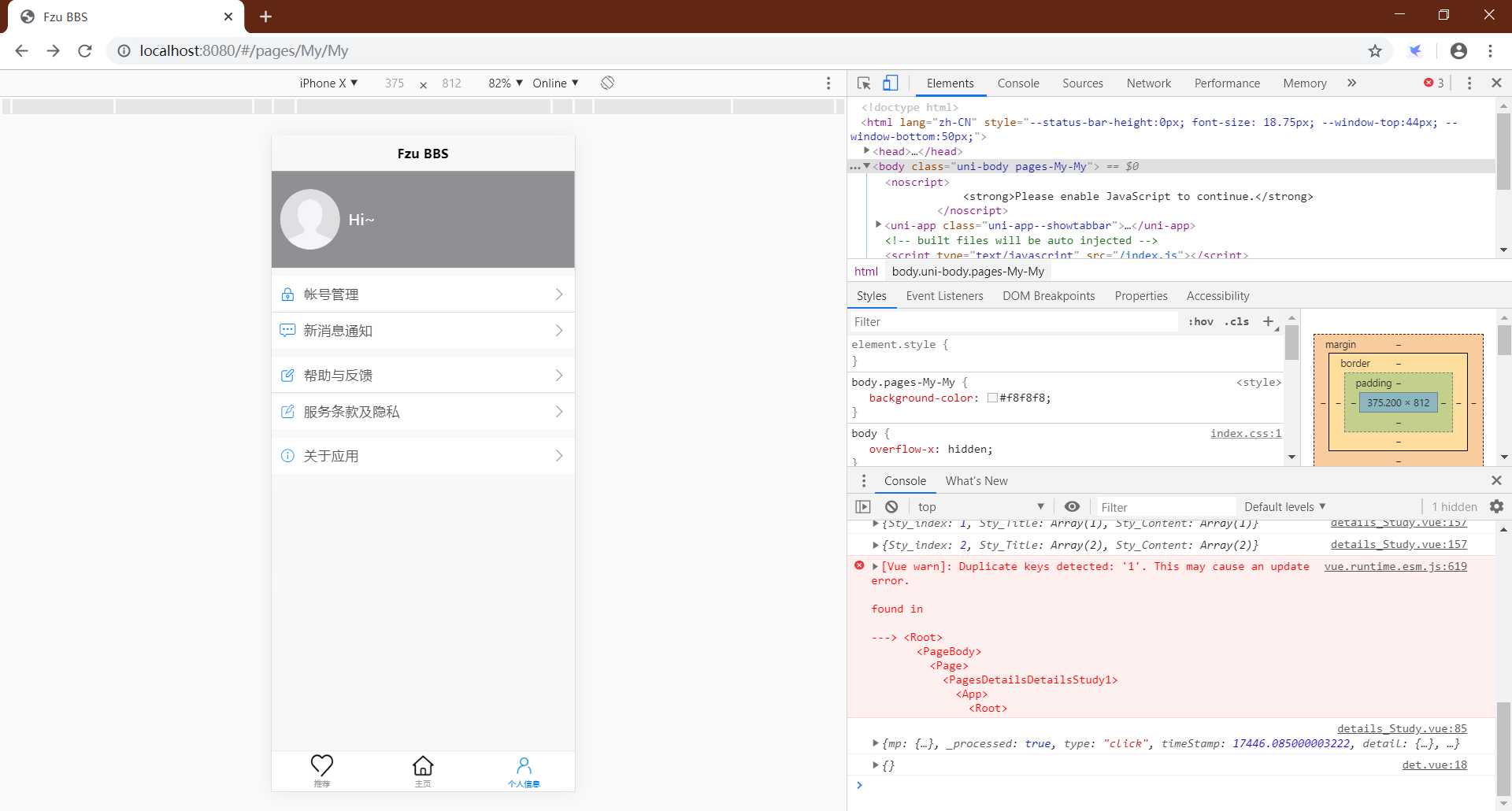The width and height of the screenshot is (1512, 811).
Task: Close the Fzu BBS tab
Action: click(x=228, y=17)
